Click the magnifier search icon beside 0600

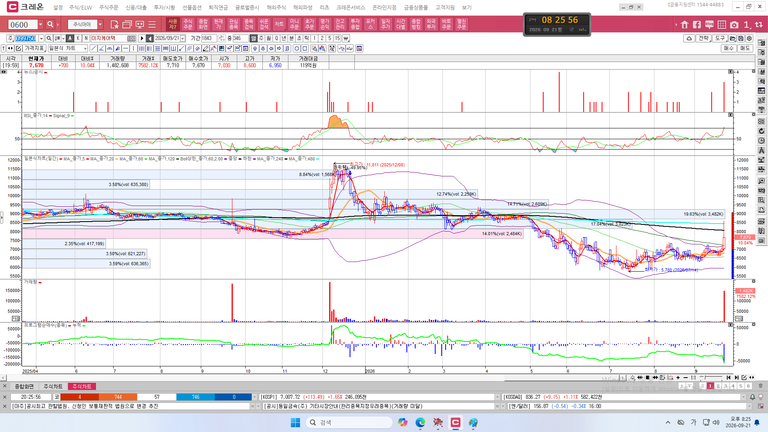[x=50, y=24]
